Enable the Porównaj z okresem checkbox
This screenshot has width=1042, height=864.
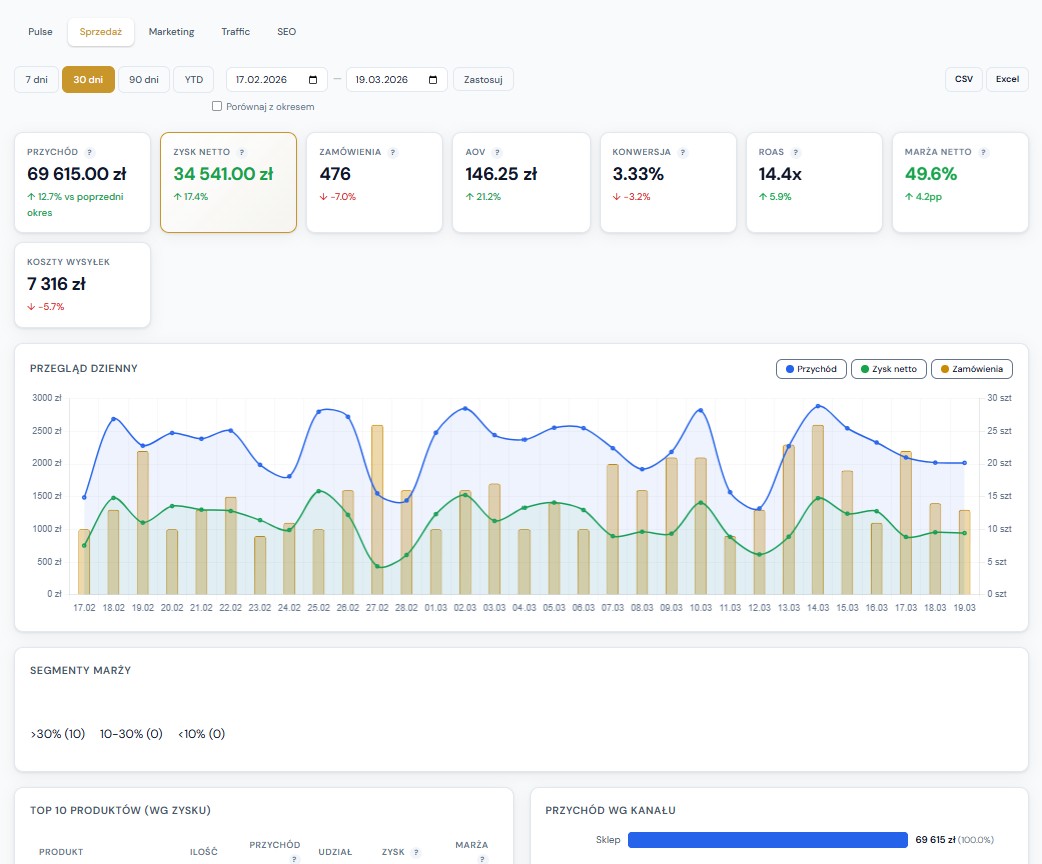(217, 106)
